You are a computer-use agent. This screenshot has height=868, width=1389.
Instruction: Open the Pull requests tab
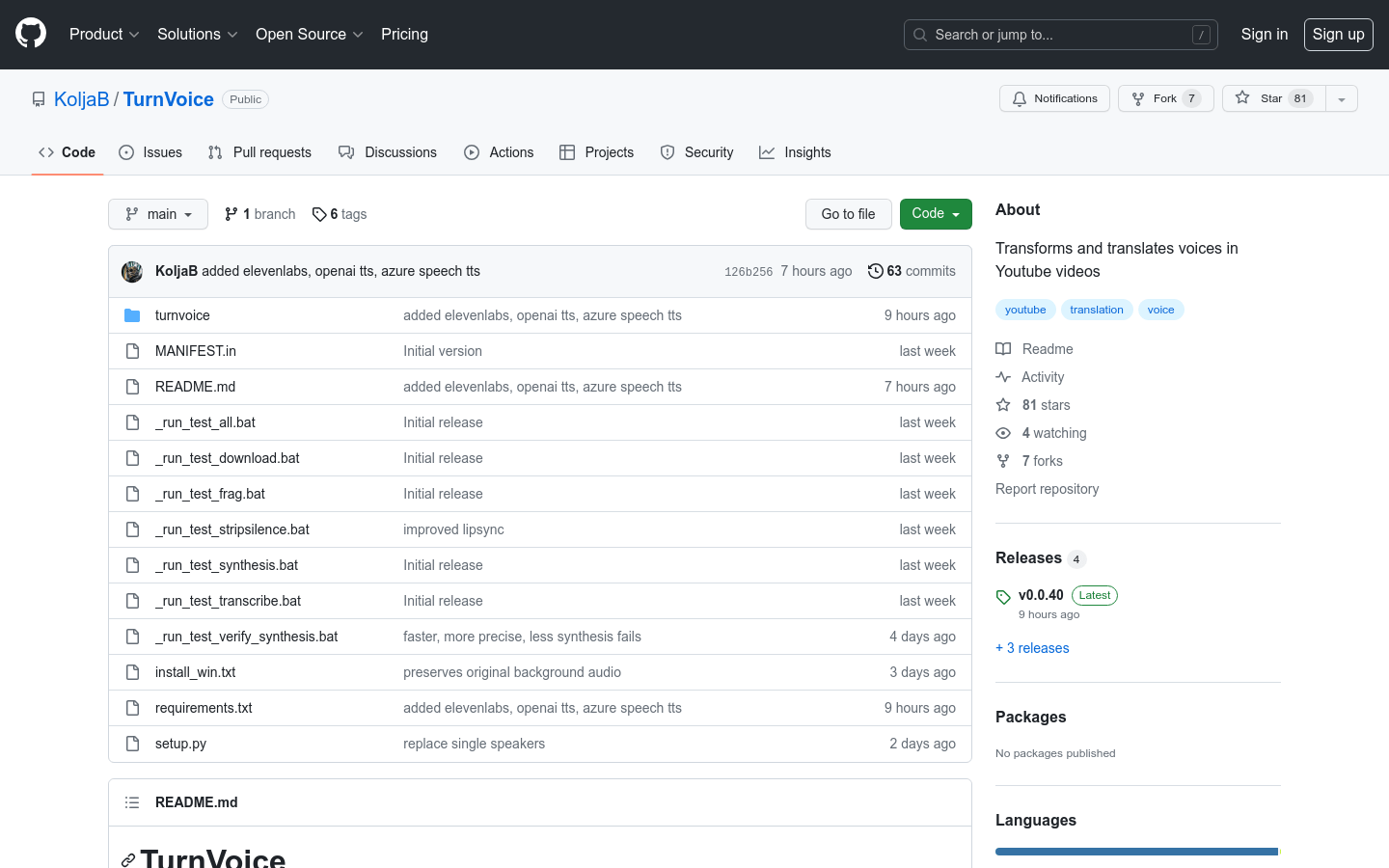[259, 152]
